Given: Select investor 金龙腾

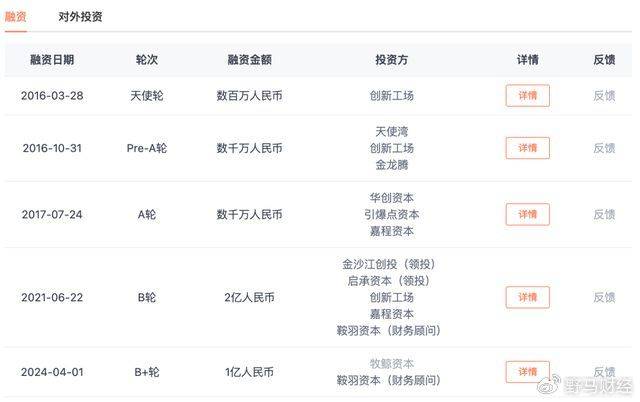Looking at the screenshot, I should 391,164.
